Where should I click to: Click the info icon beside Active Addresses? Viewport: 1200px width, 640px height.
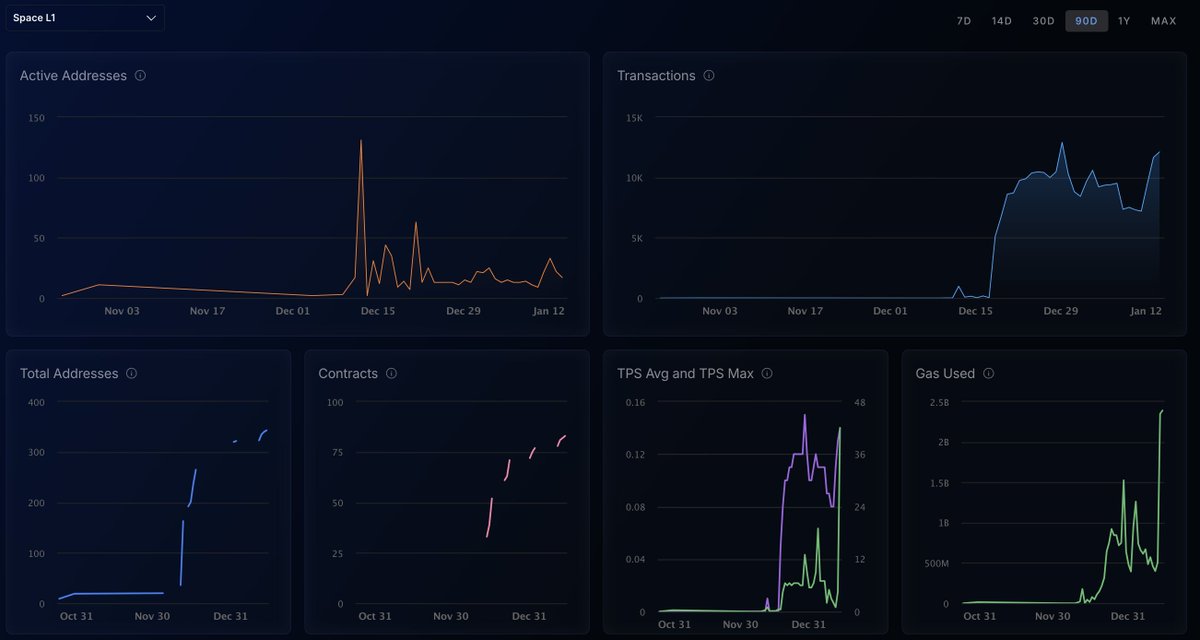point(140,76)
